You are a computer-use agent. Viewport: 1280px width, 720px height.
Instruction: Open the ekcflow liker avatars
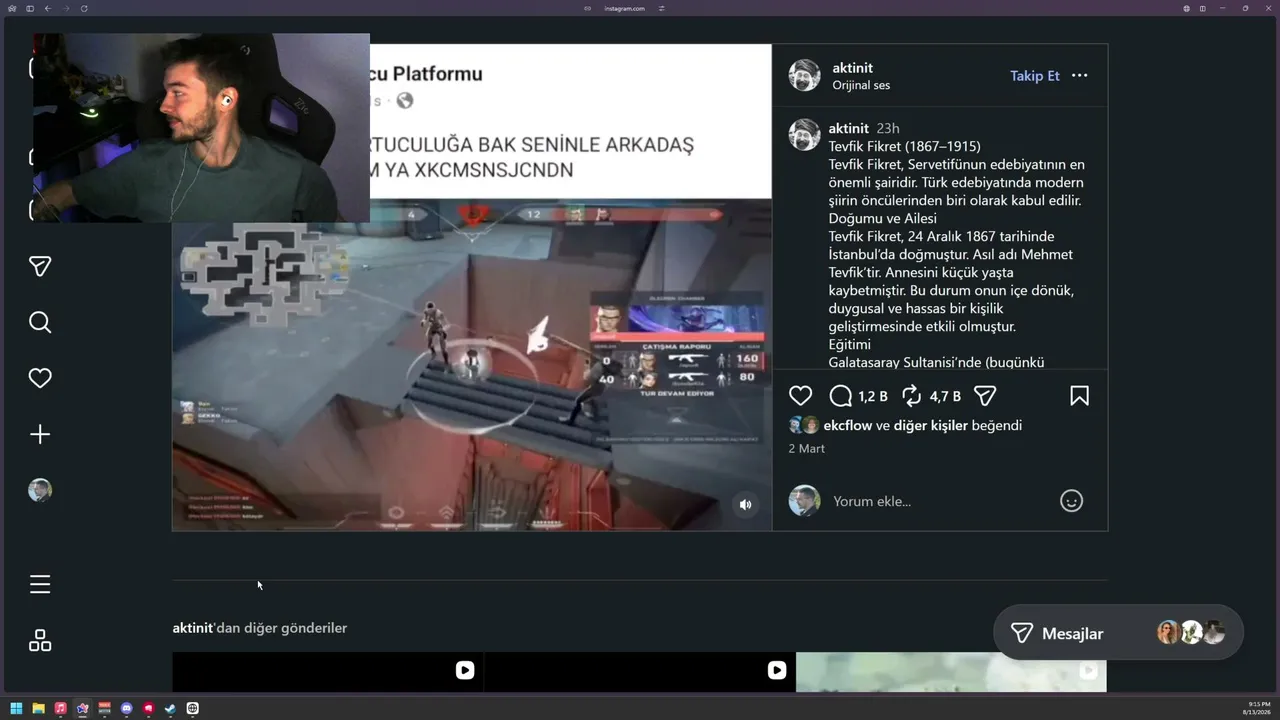(803, 425)
